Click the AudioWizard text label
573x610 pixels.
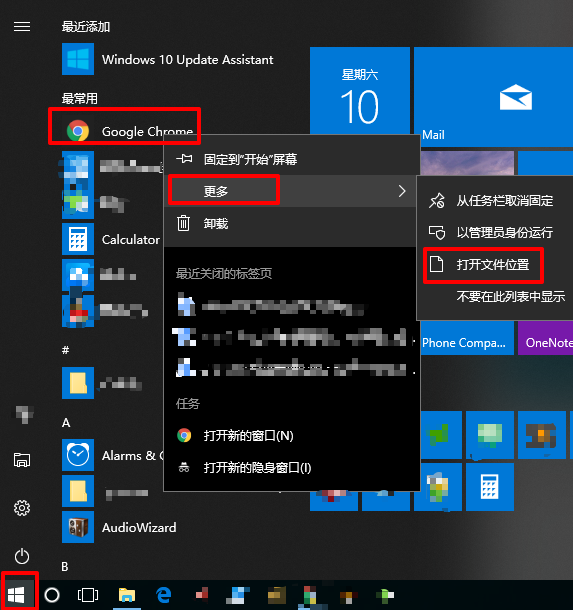click(x=139, y=527)
